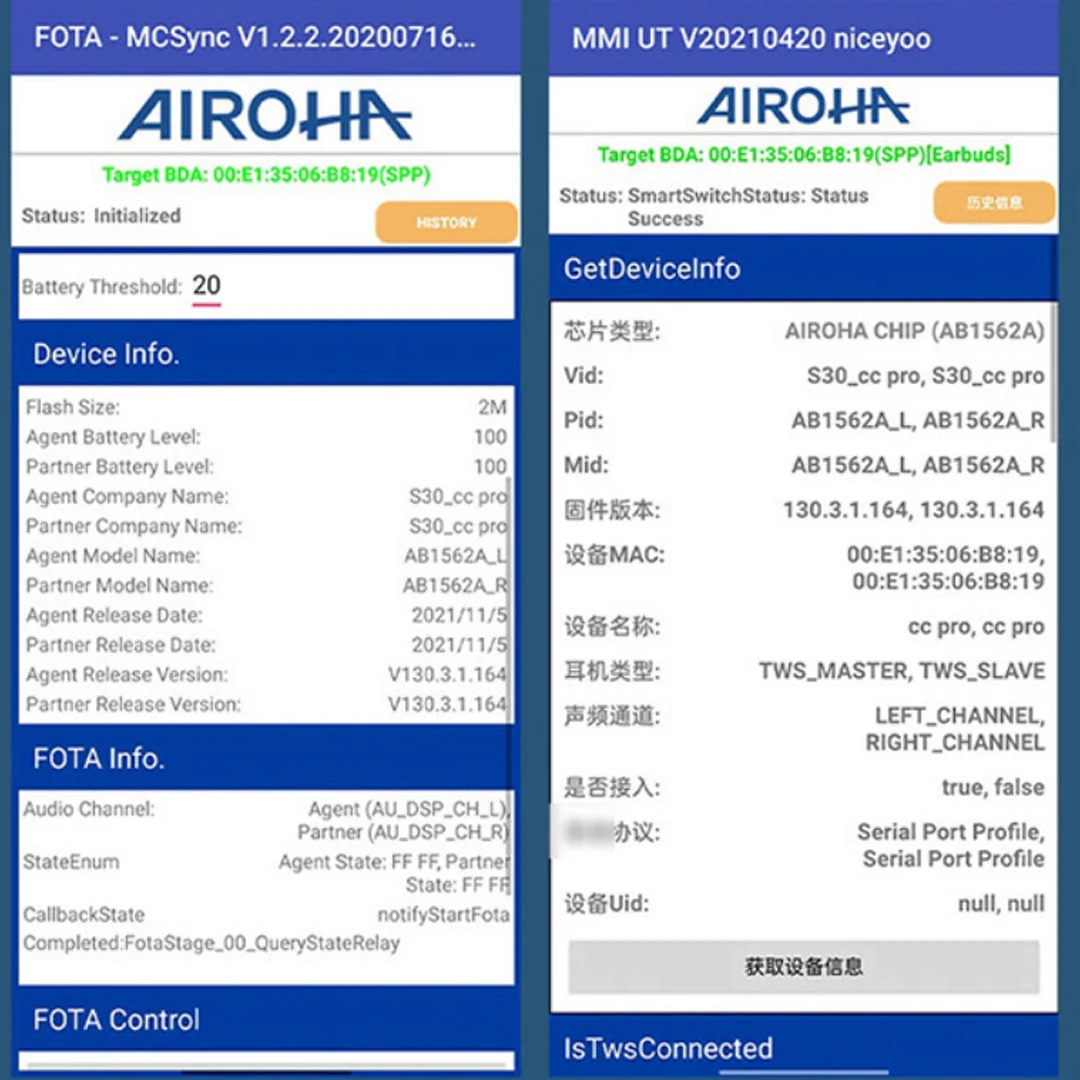
Task: Tap the orange HISTORY button
Action: point(446,222)
